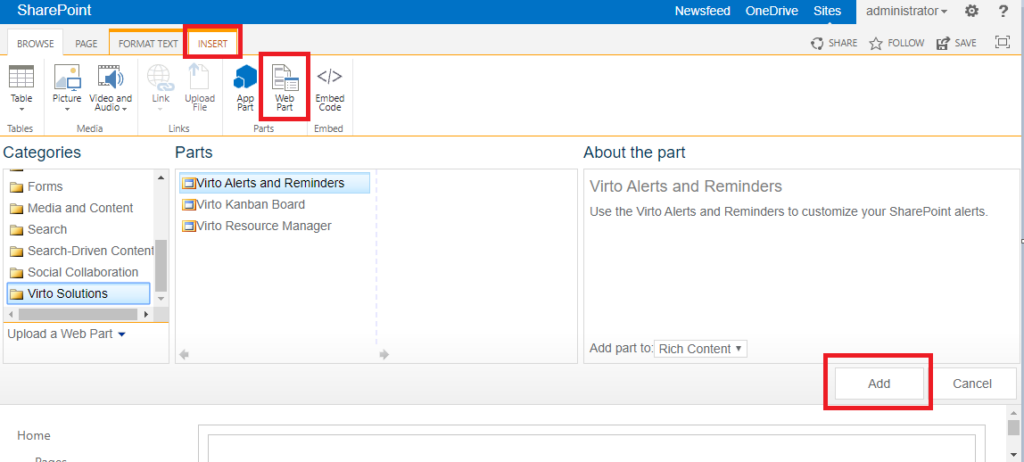This screenshot has height=462, width=1024.
Task: Expand the Upload a Web Part dropdown
Action: (66, 334)
